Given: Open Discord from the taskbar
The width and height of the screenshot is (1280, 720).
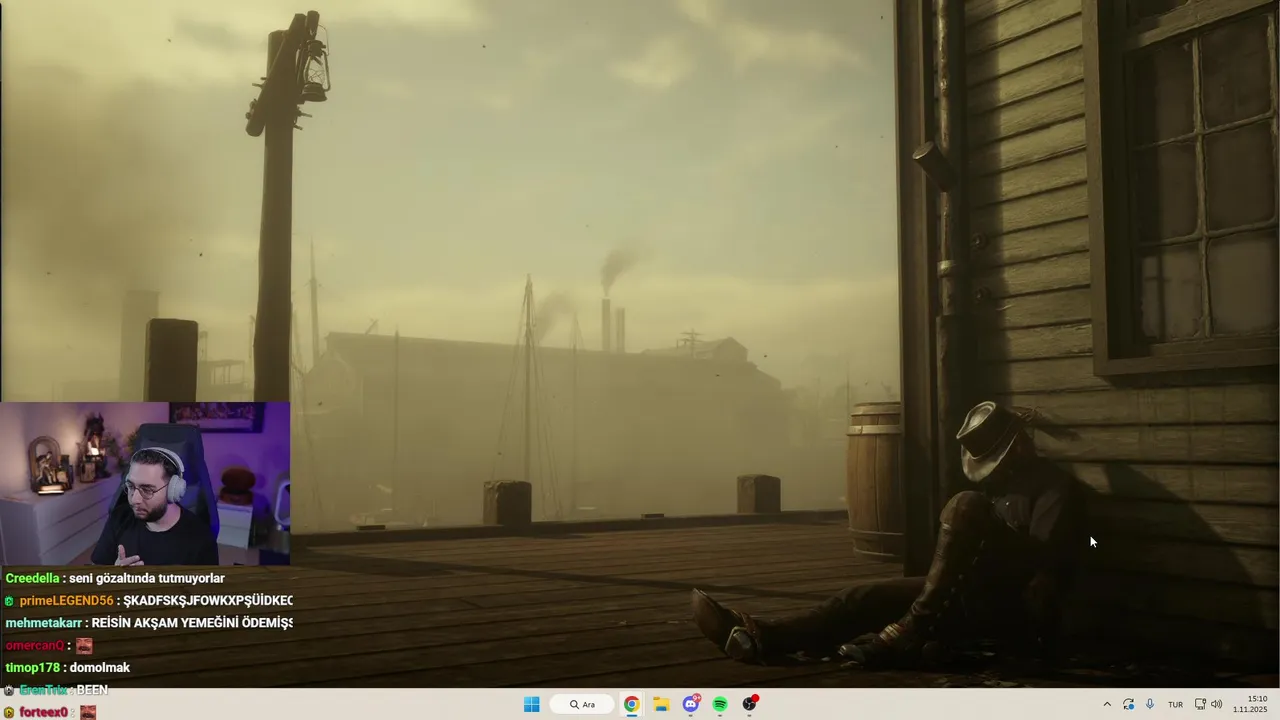Looking at the screenshot, I should click(691, 704).
